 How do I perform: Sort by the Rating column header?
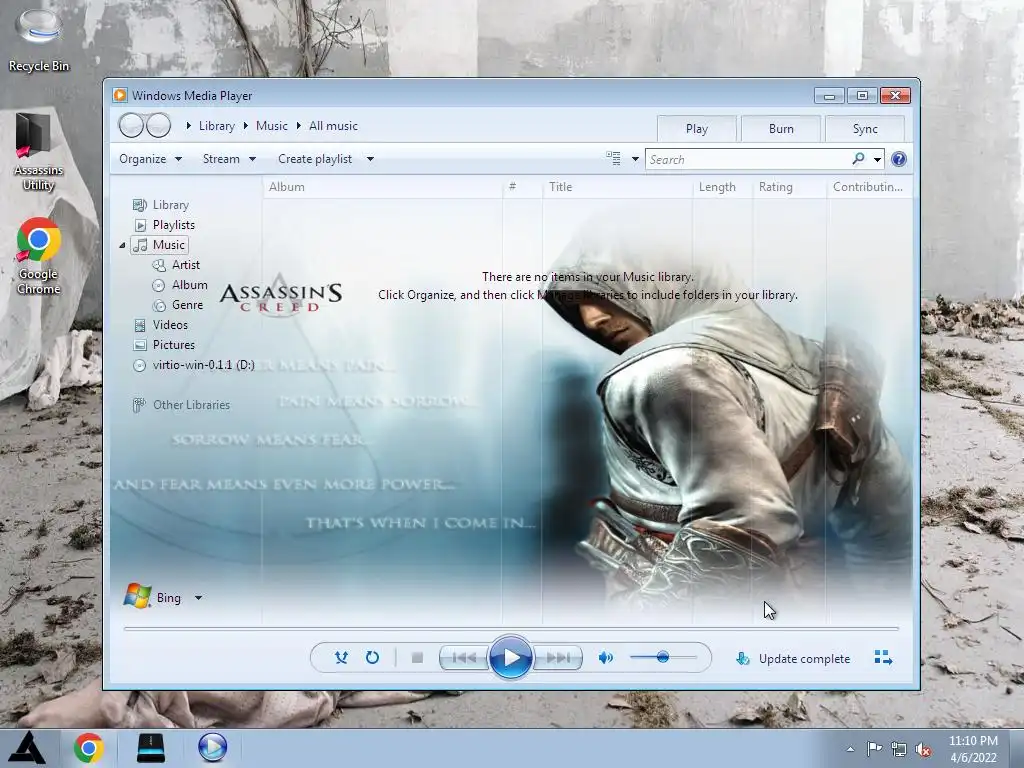790,187
